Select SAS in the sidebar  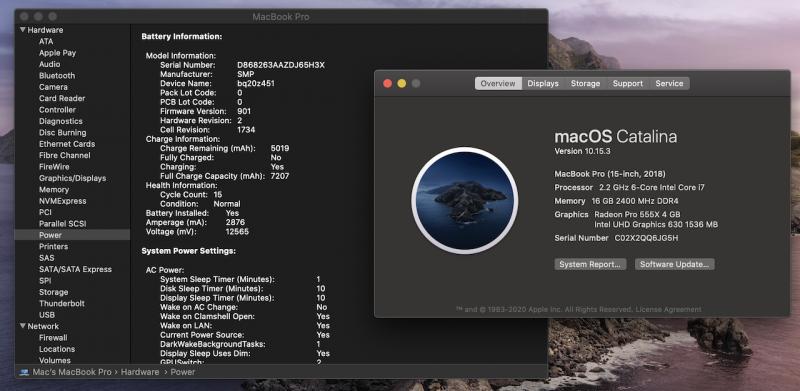[46, 258]
